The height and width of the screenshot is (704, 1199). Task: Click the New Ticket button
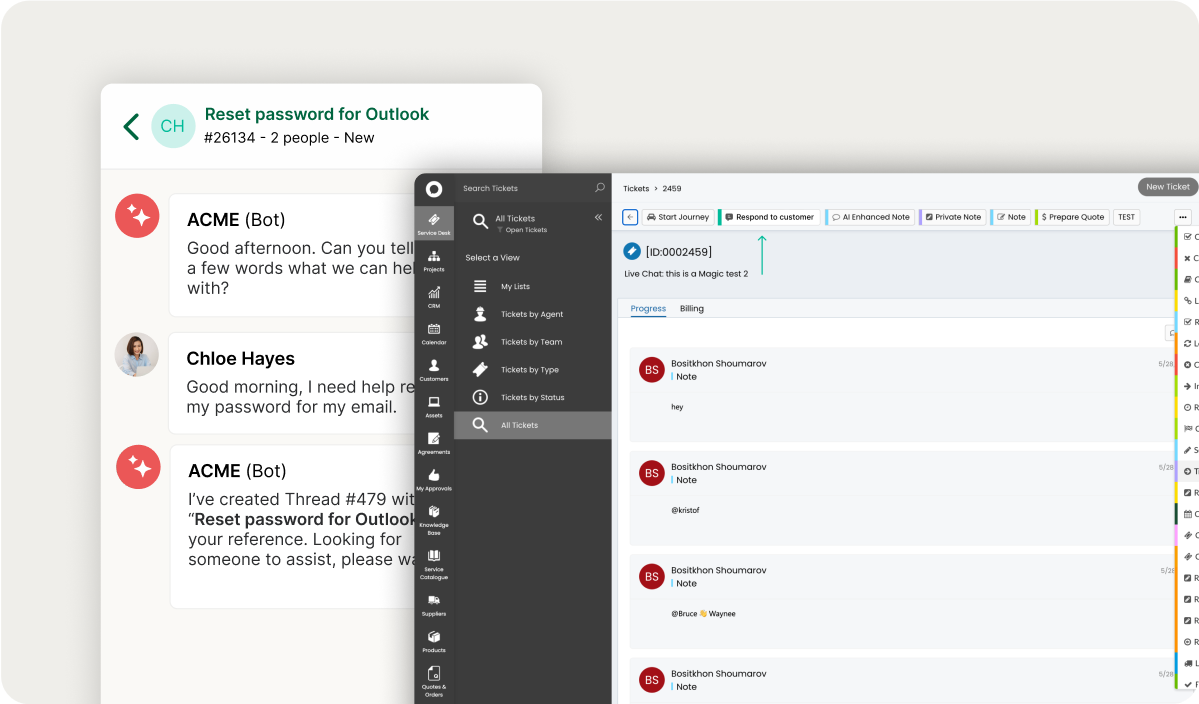1167,187
